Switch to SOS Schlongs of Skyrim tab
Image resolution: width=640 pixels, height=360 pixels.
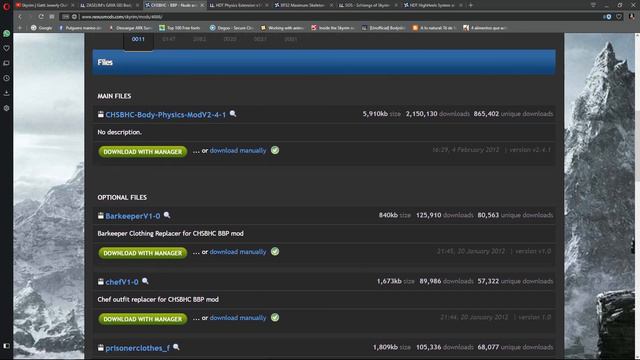click(x=367, y=5)
